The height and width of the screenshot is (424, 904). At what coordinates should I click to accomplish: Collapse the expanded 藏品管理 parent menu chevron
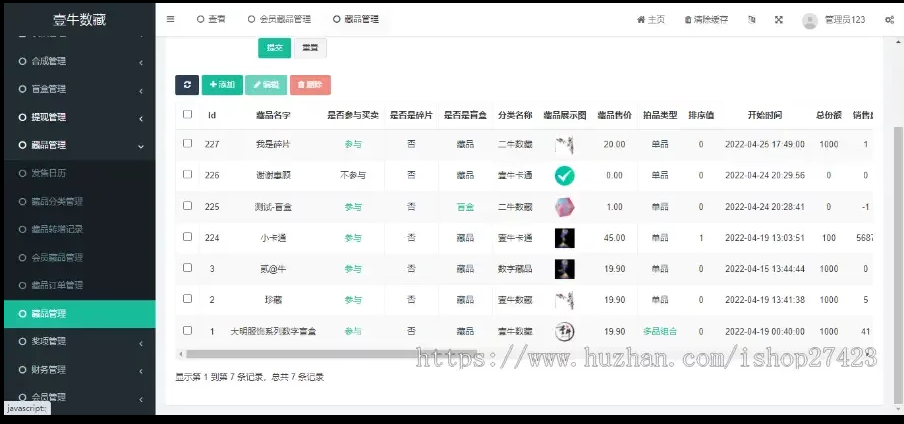pos(141,147)
